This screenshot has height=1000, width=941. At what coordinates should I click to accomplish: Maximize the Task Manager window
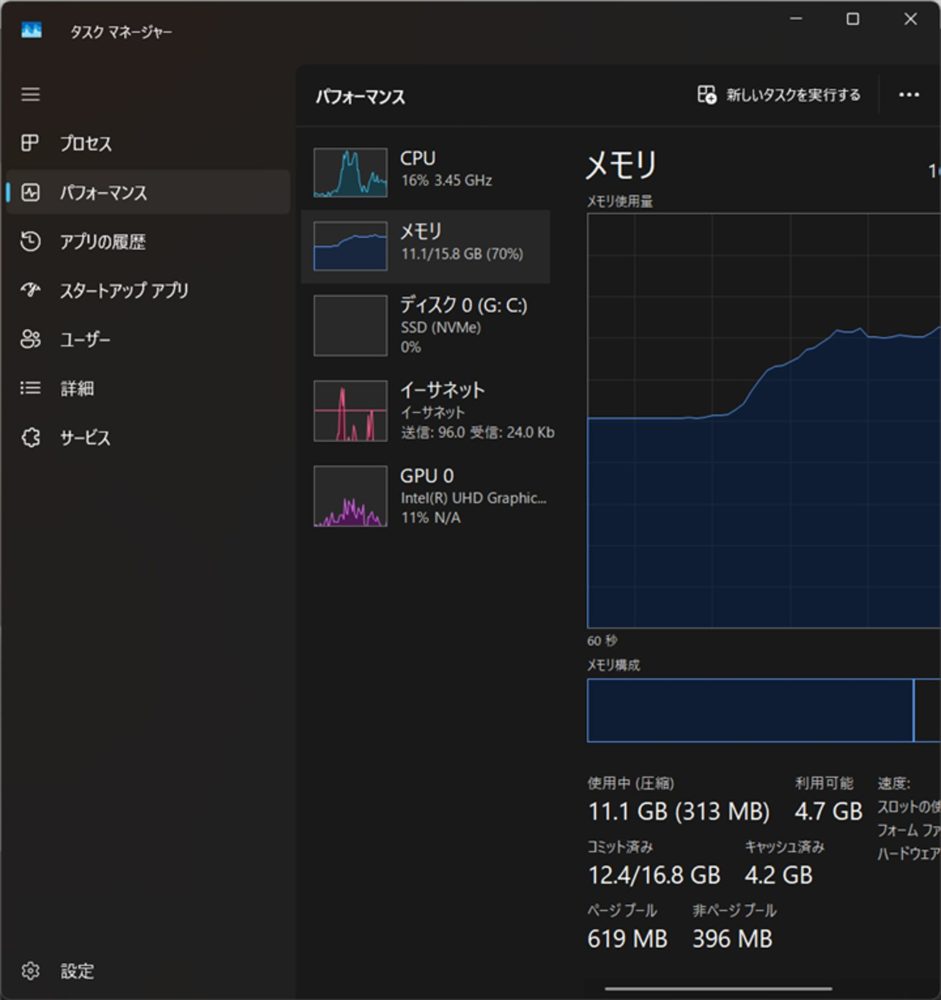[x=852, y=19]
